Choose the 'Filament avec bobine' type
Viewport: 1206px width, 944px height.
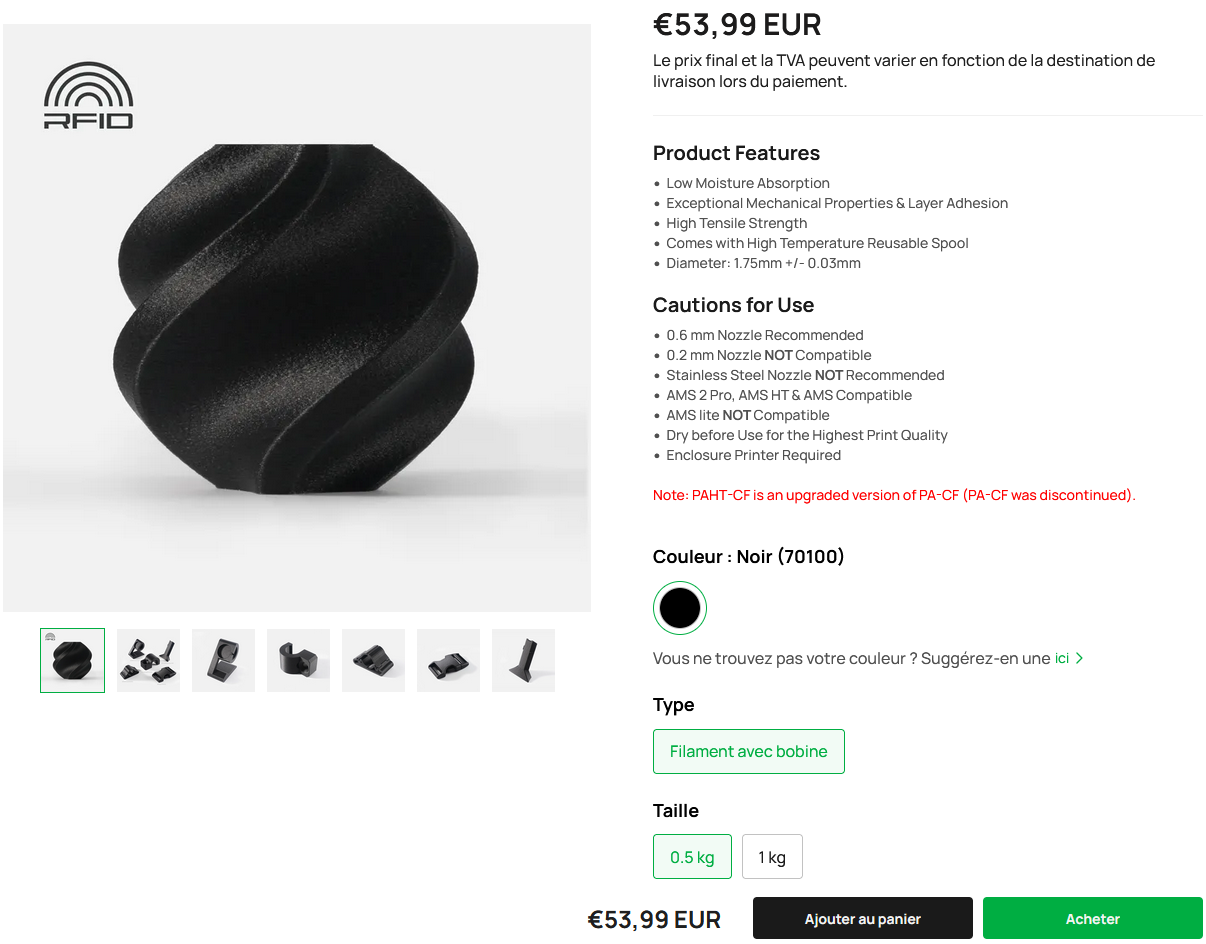(748, 752)
